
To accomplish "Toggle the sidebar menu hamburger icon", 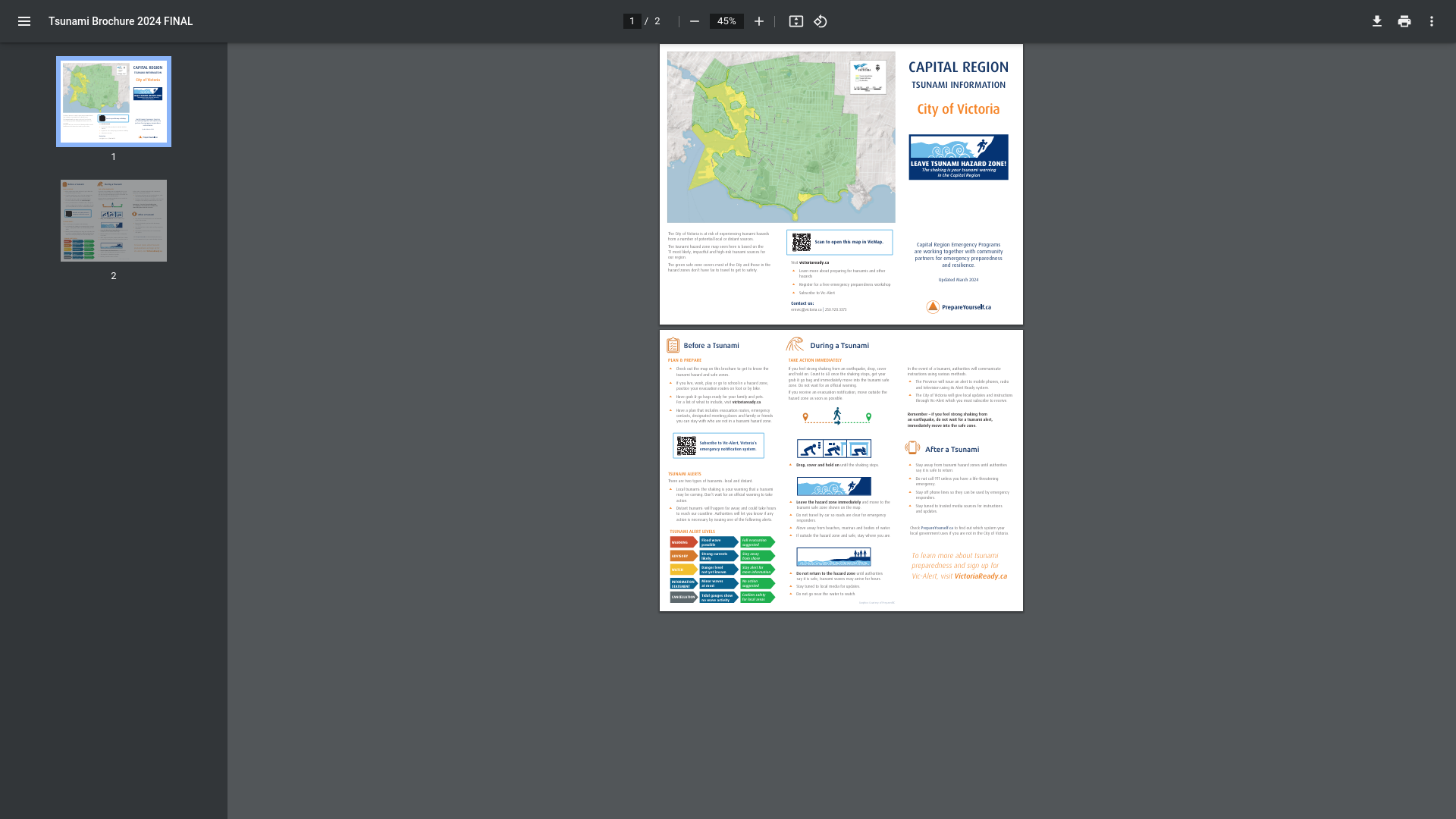I will point(24,21).
